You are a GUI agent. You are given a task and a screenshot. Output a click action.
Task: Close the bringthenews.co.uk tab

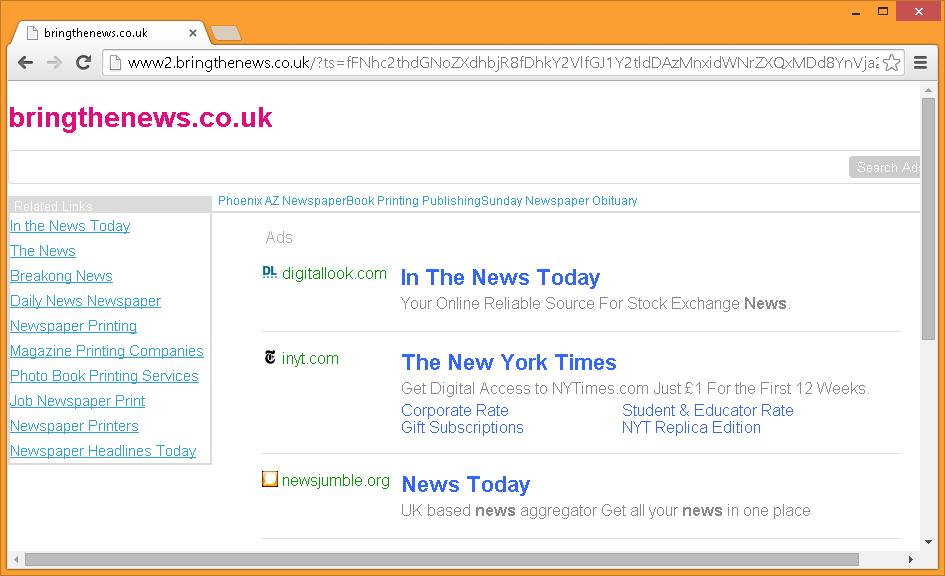[193, 33]
